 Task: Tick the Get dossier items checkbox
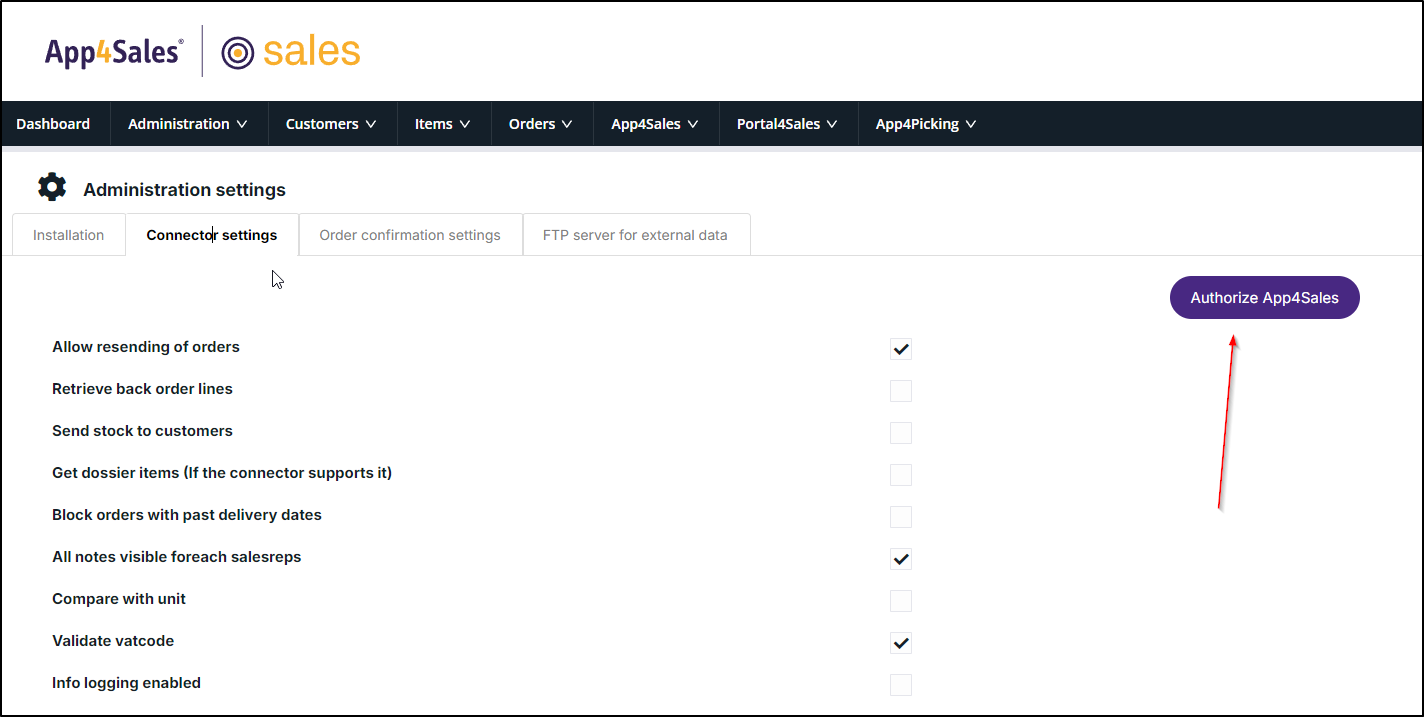[901, 475]
